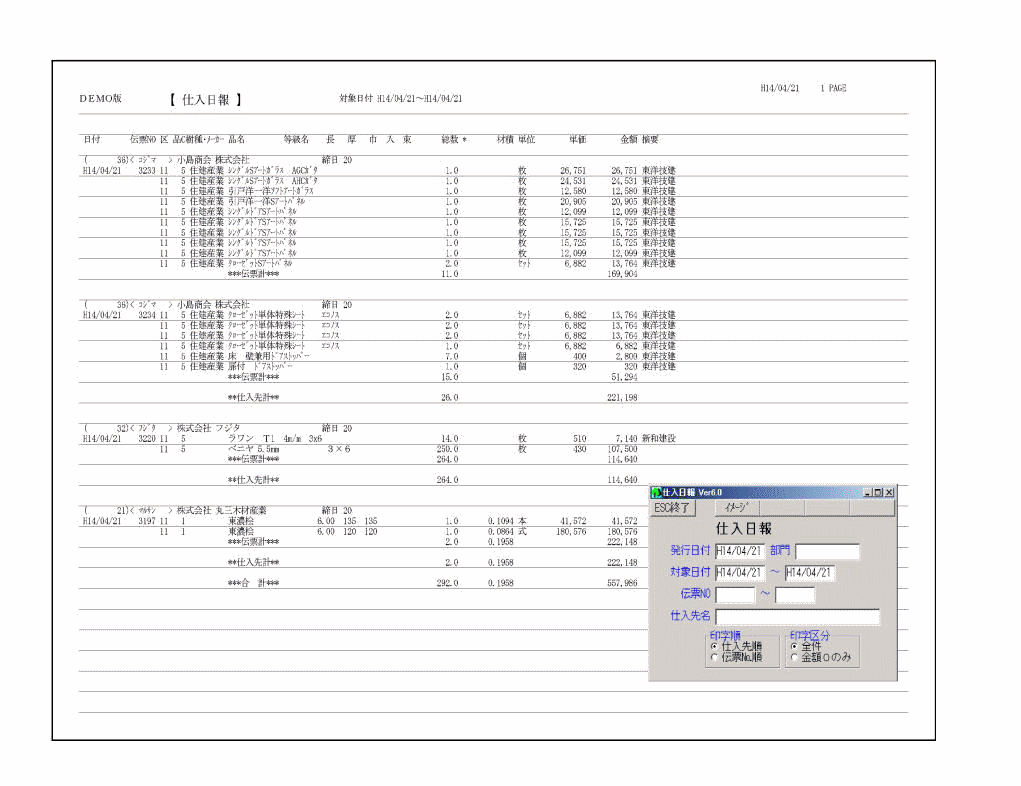Click slip number 3233 in the report
The image size is (1021, 786).
147,171
